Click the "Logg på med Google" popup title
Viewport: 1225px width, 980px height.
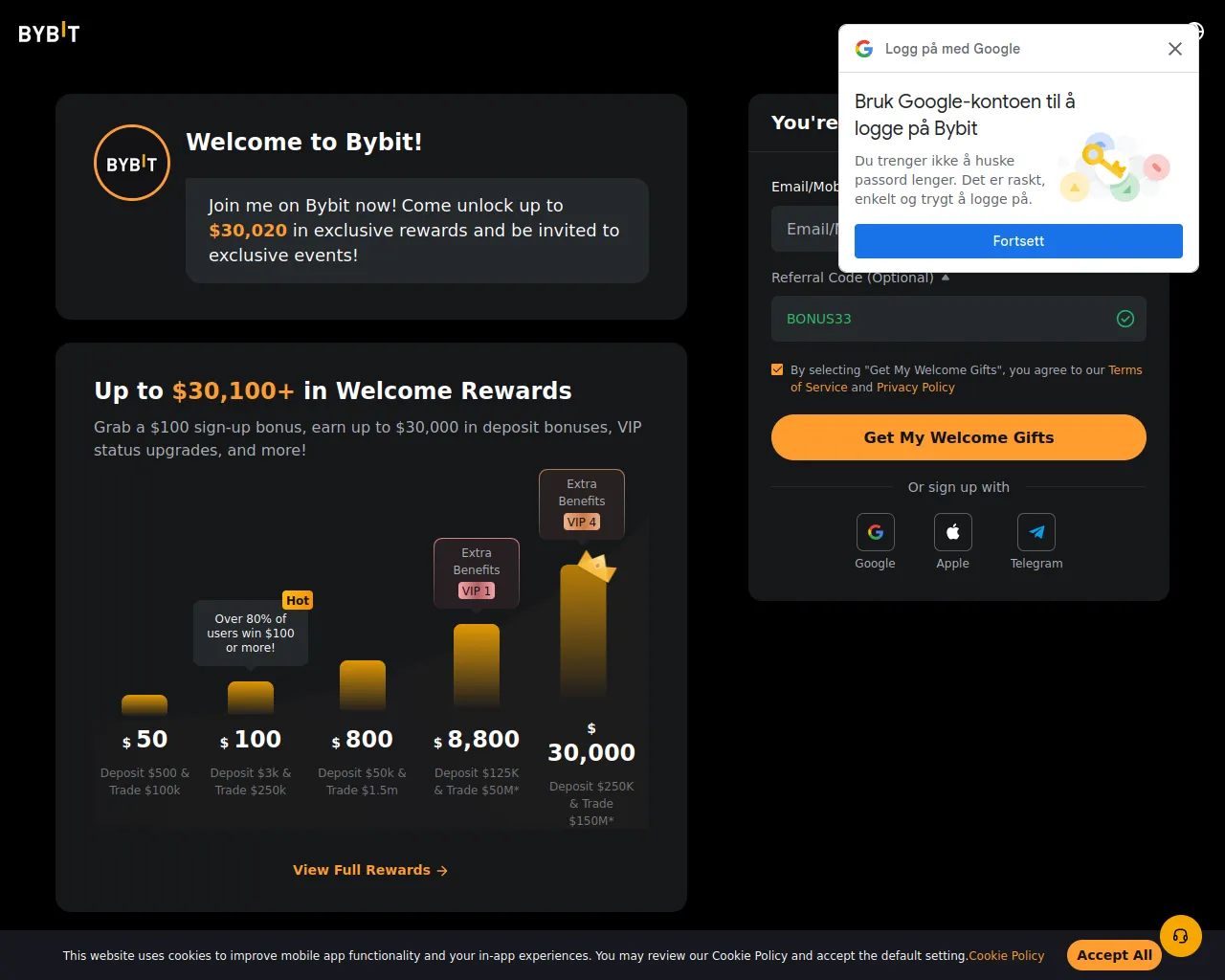(952, 49)
